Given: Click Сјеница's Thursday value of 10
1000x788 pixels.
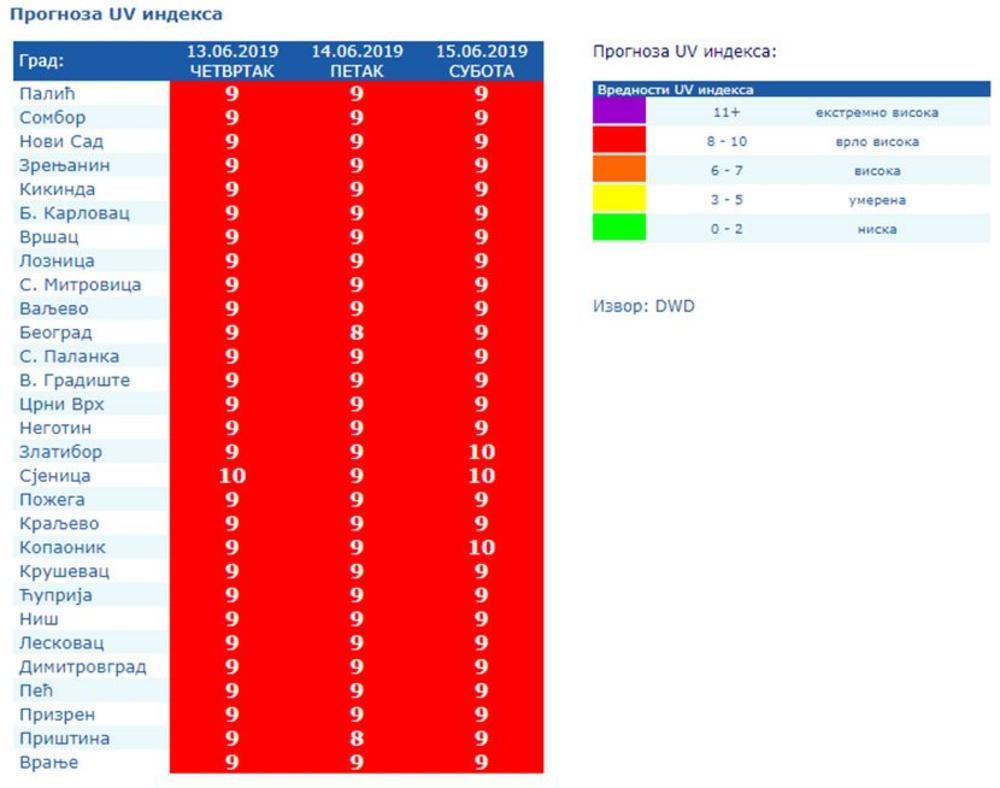Looking at the screenshot, I should click(x=232, y=476).
